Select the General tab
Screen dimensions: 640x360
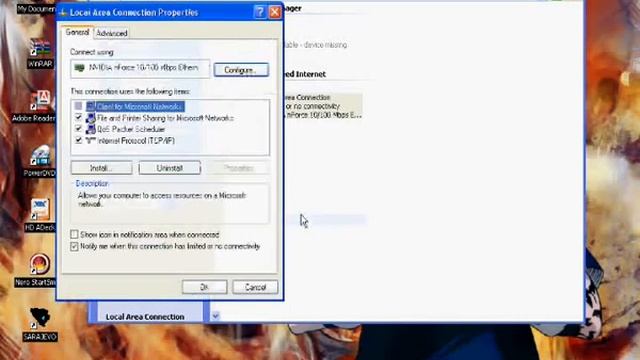(x=77, y=32)
